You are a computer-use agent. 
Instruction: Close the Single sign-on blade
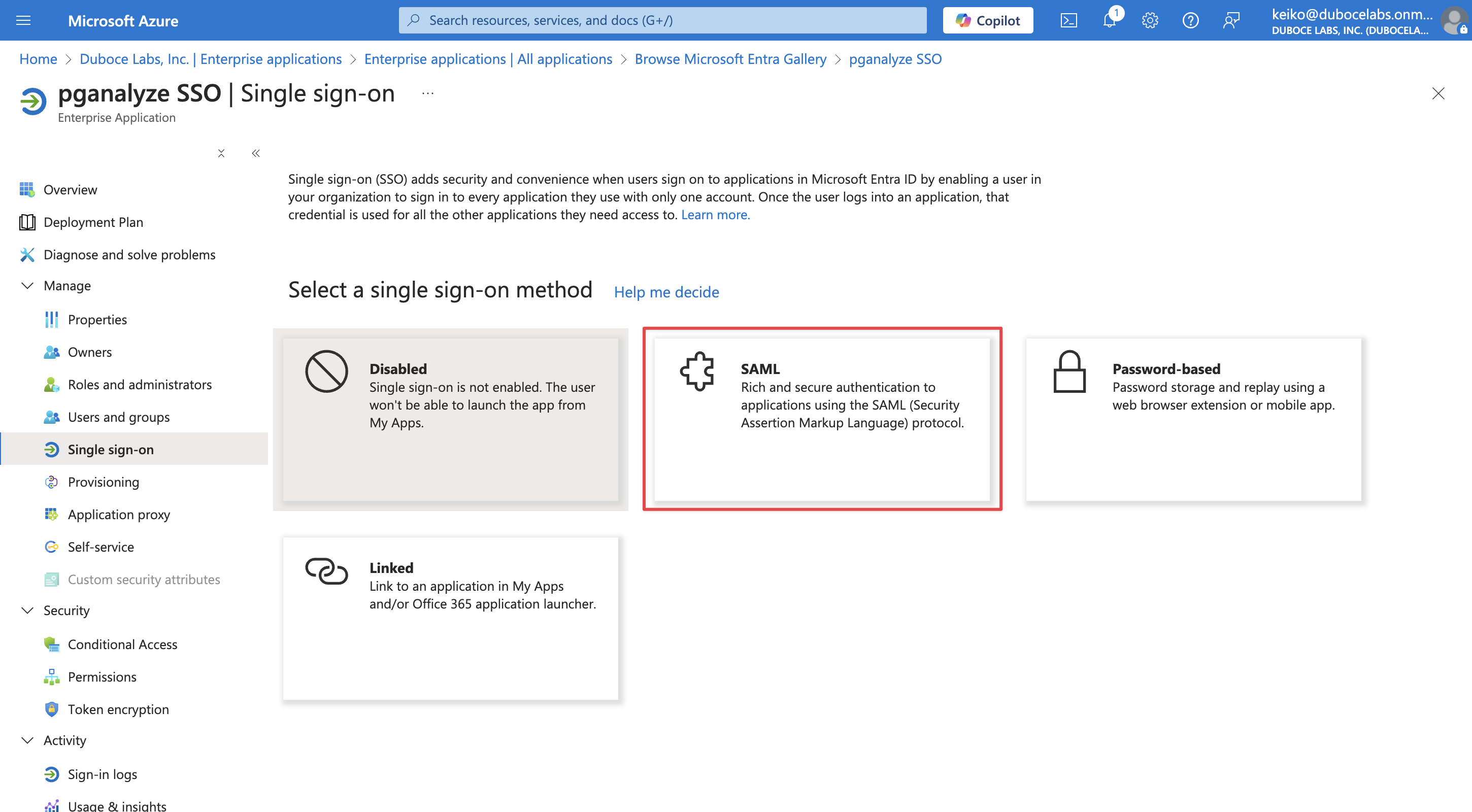click(x=1437, y=93)
